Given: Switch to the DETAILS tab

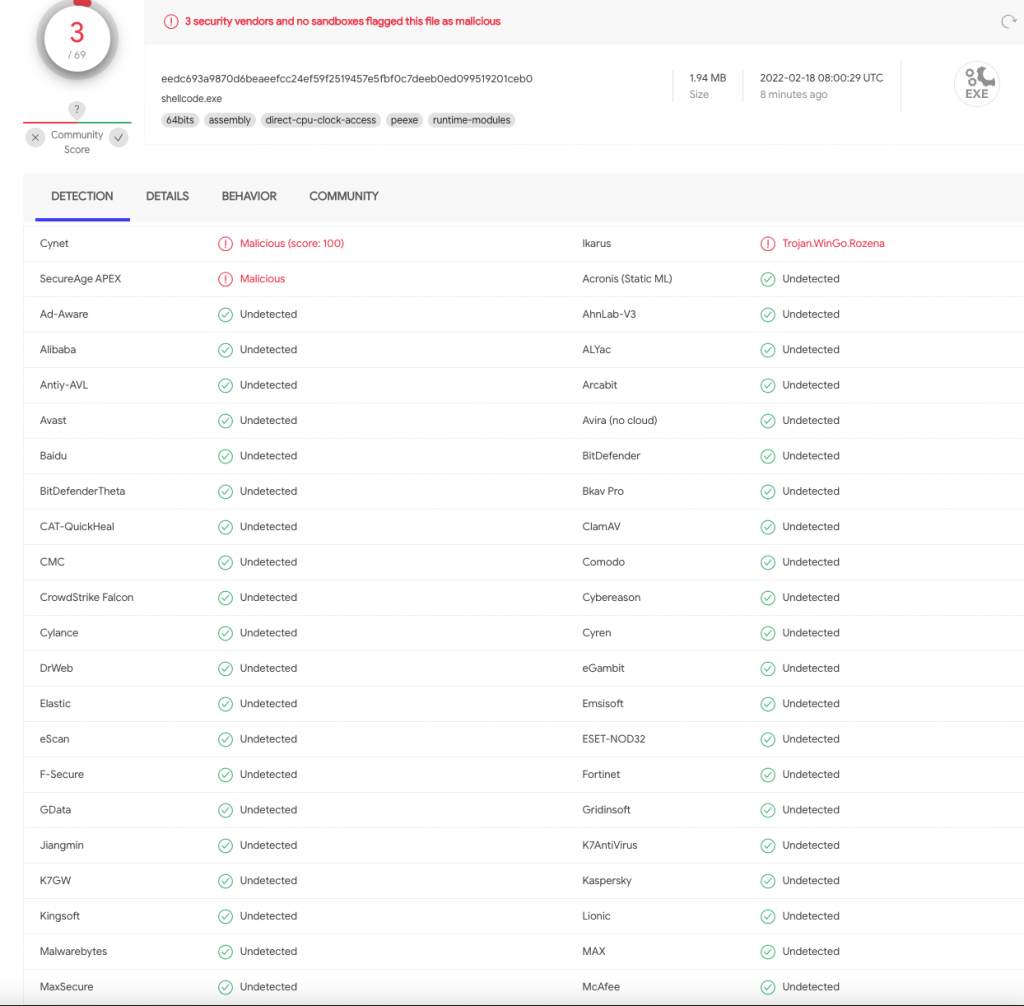Looking at the screenshot, I should click(167, 196).
